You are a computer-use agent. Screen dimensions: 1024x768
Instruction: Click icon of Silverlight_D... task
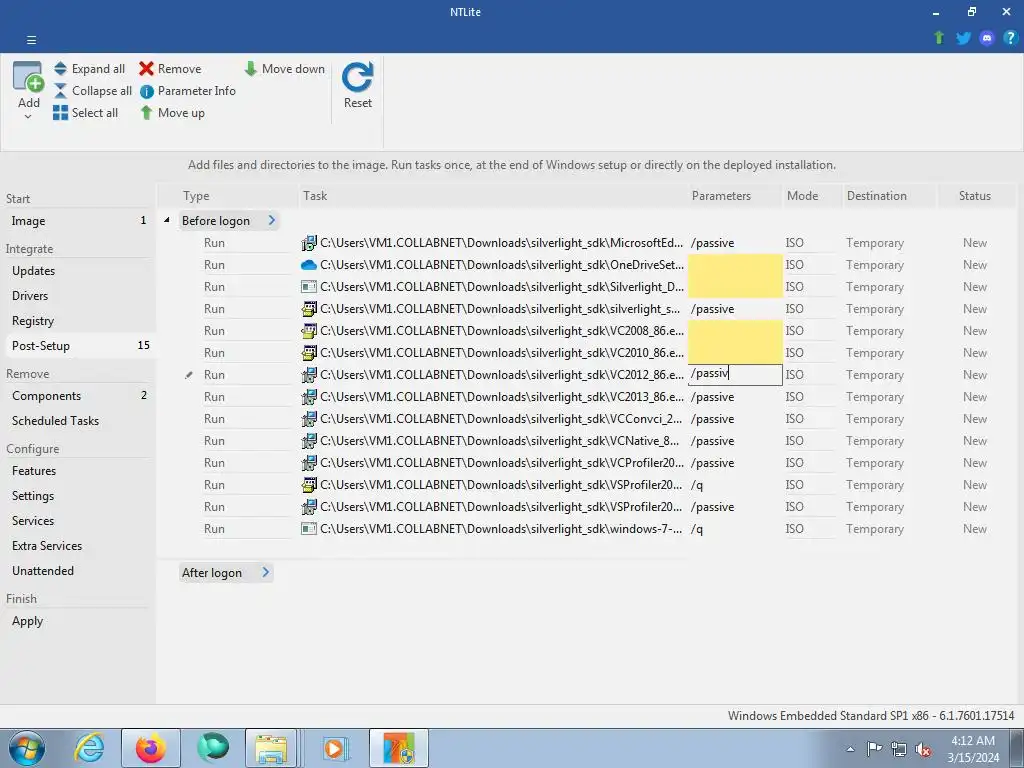(x=308, y=287)
